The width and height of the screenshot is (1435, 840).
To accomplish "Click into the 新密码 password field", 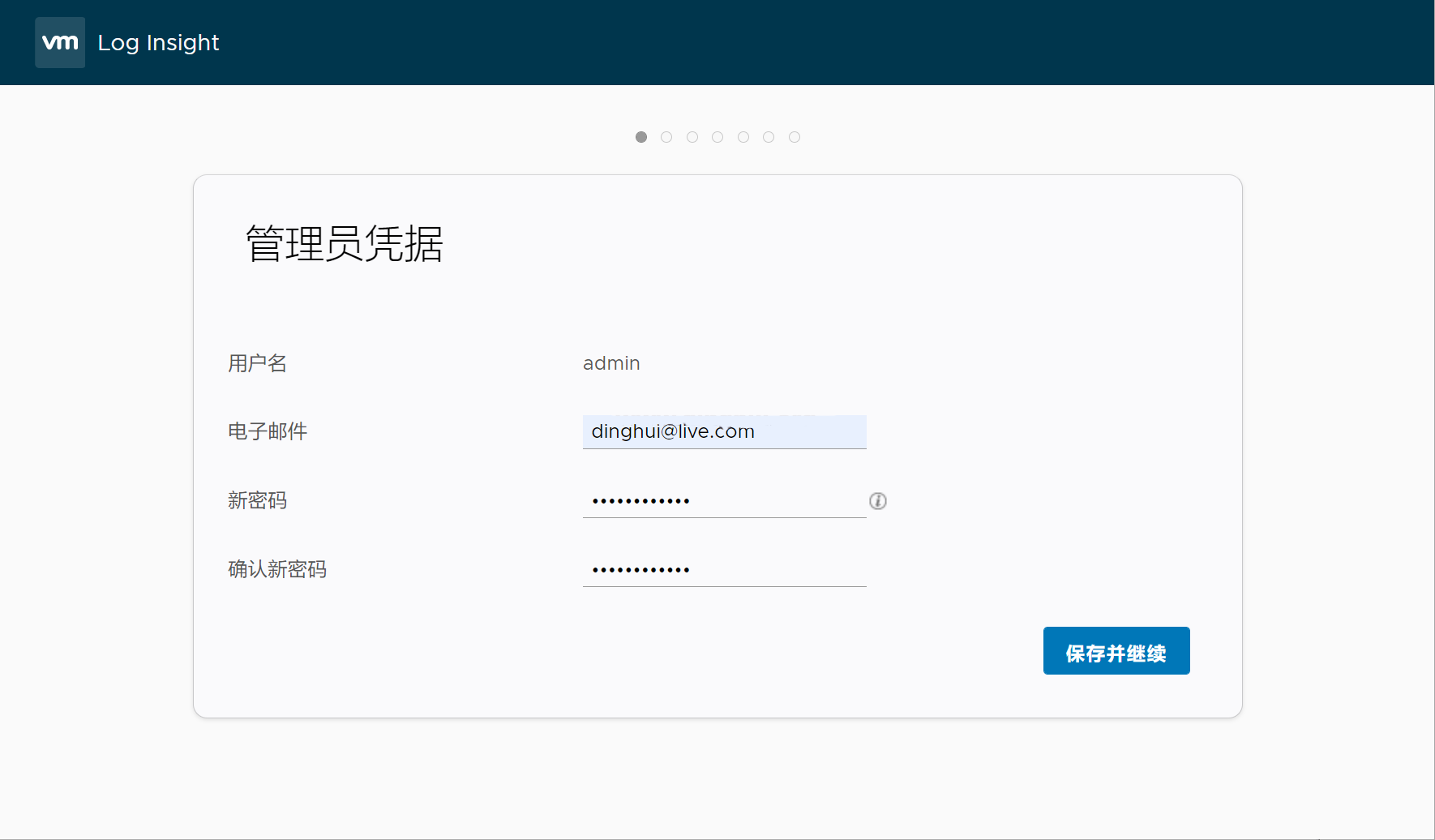I will pyautogui.click(x=724, y=501).
